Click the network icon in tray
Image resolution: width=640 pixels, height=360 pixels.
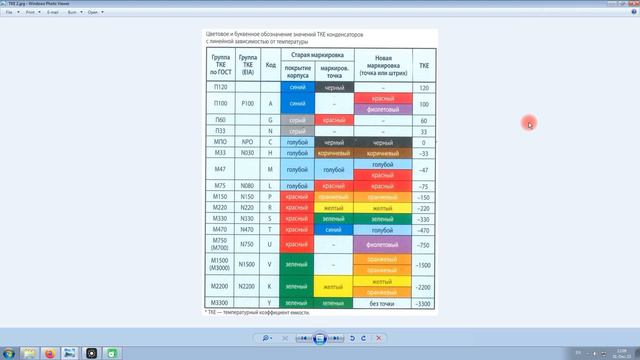point(604,353)
